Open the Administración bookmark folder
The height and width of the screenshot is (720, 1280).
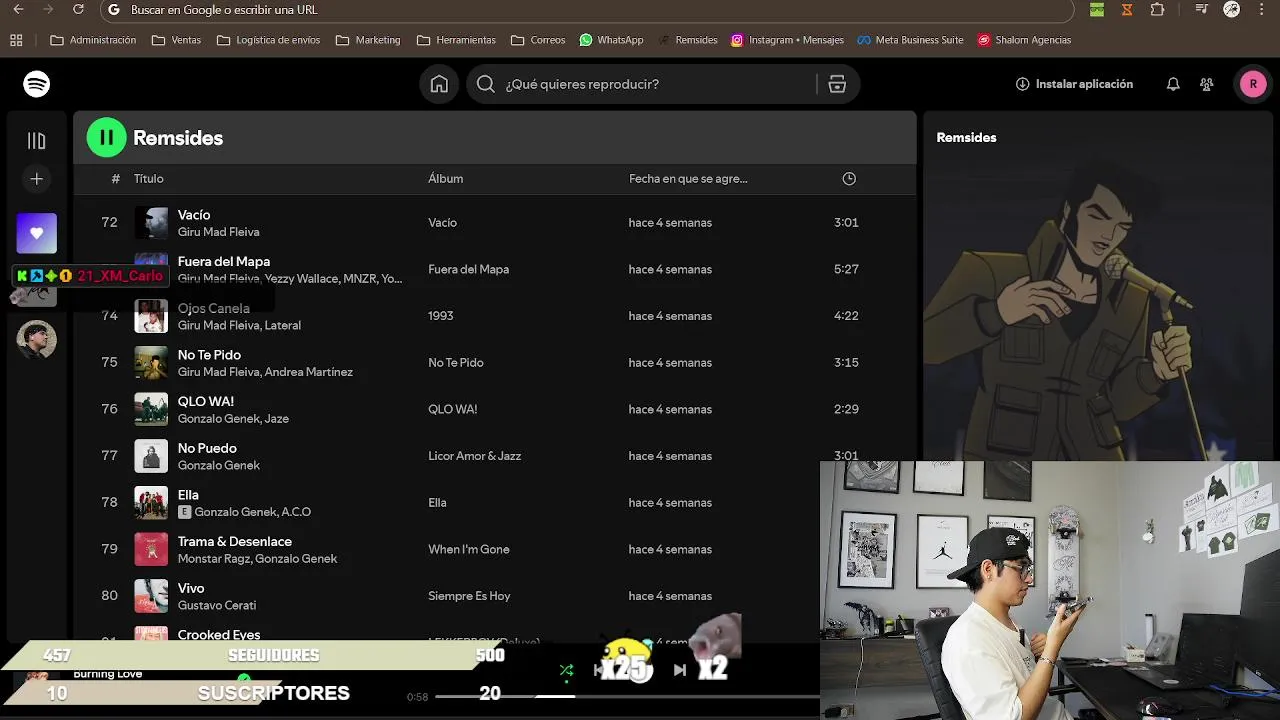[93, 40]
